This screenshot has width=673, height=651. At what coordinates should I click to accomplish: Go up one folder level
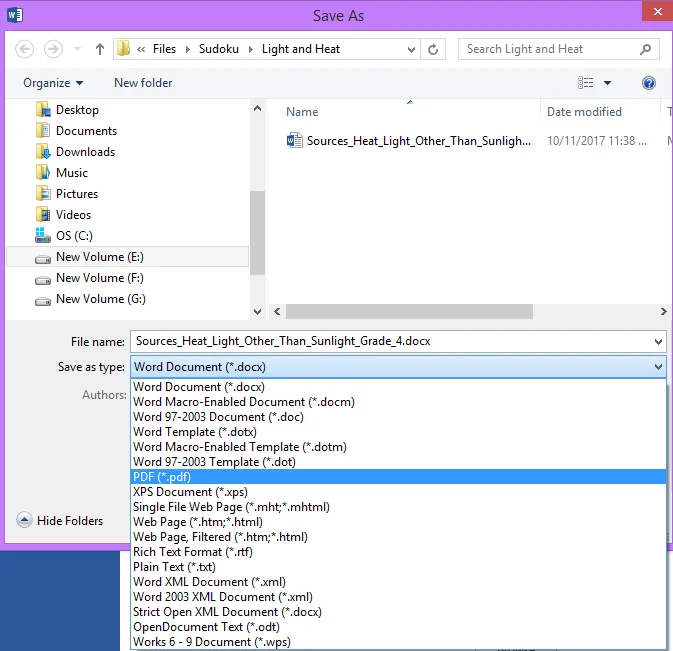point(100,49)
